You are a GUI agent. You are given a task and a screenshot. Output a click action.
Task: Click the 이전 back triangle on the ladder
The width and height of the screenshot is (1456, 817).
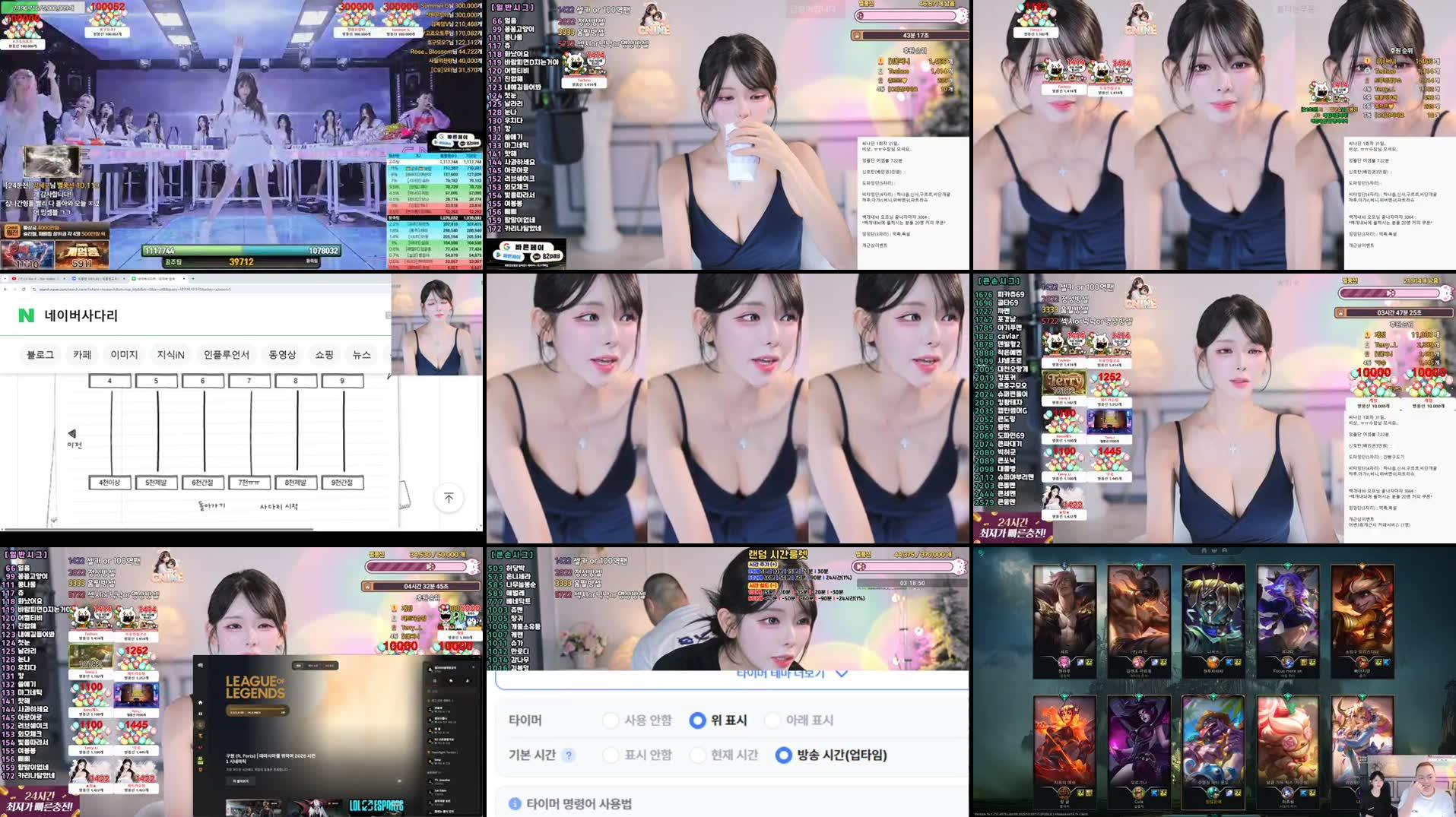click(x=71, y=432)
